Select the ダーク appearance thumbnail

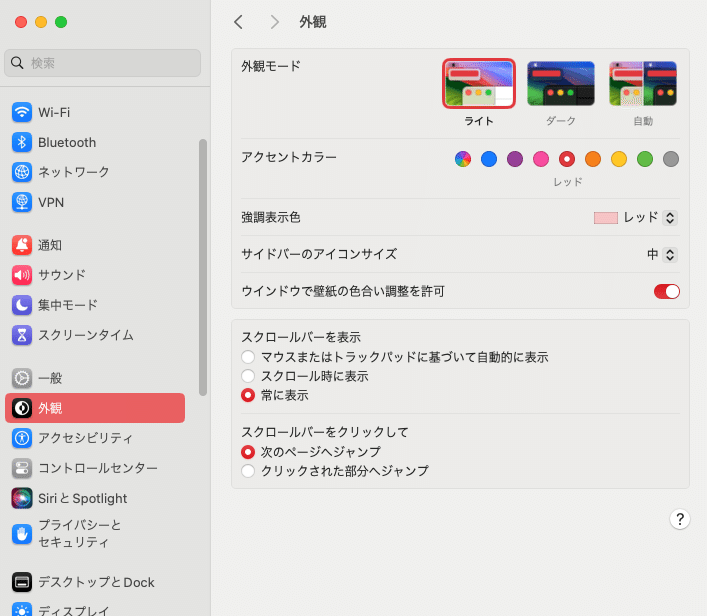point(561,83)
